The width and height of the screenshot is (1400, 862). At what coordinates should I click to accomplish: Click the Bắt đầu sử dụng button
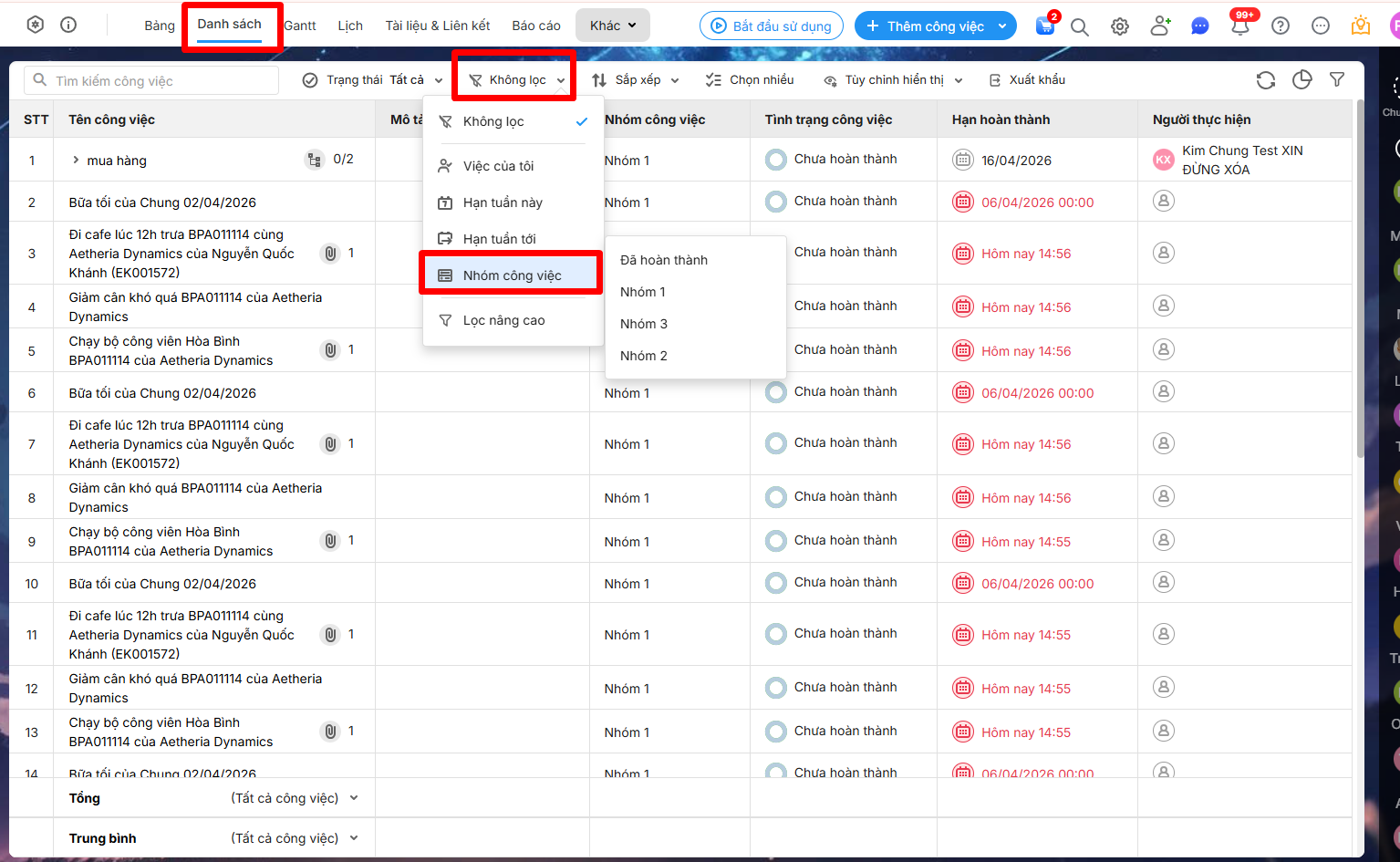tap(772, 26)
